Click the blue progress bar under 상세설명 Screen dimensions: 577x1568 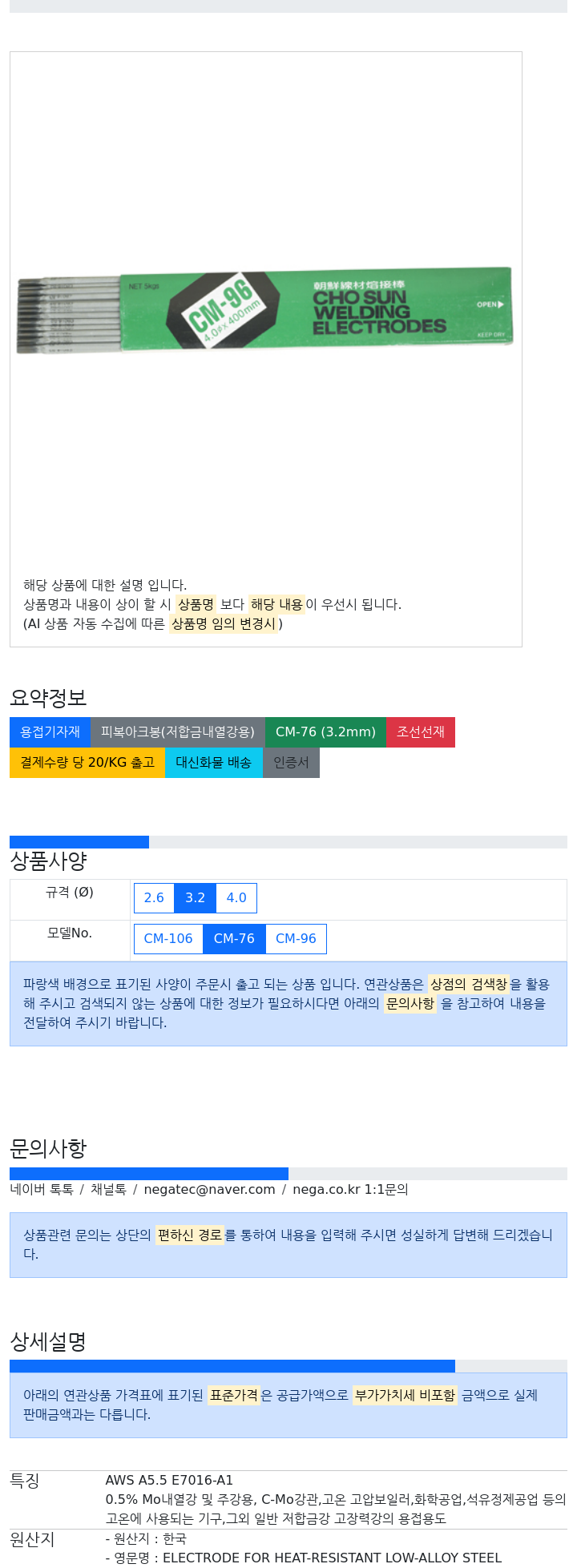232,1366
